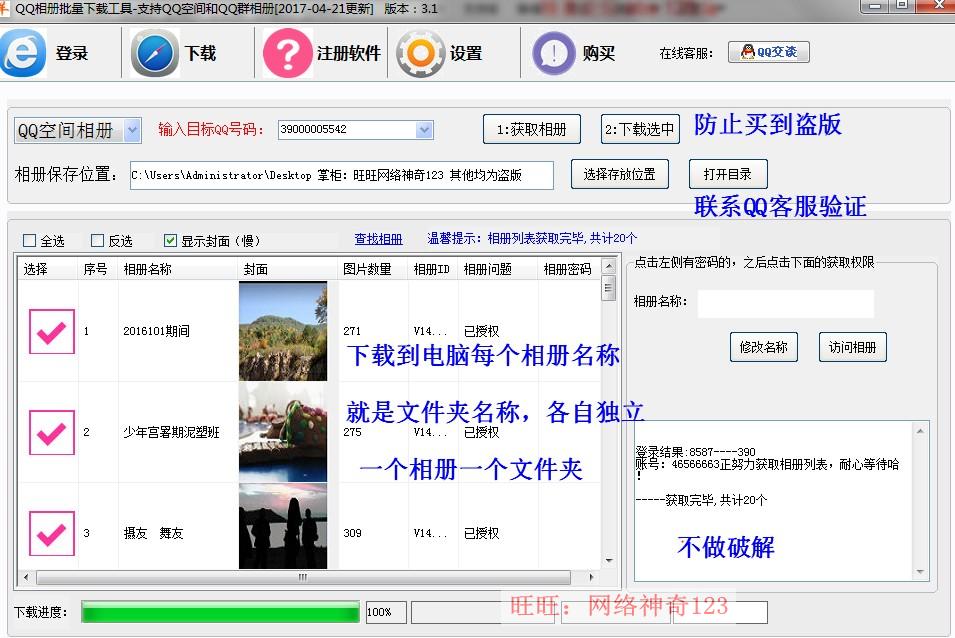Click the 访问相册 button

tap(853, 347)
